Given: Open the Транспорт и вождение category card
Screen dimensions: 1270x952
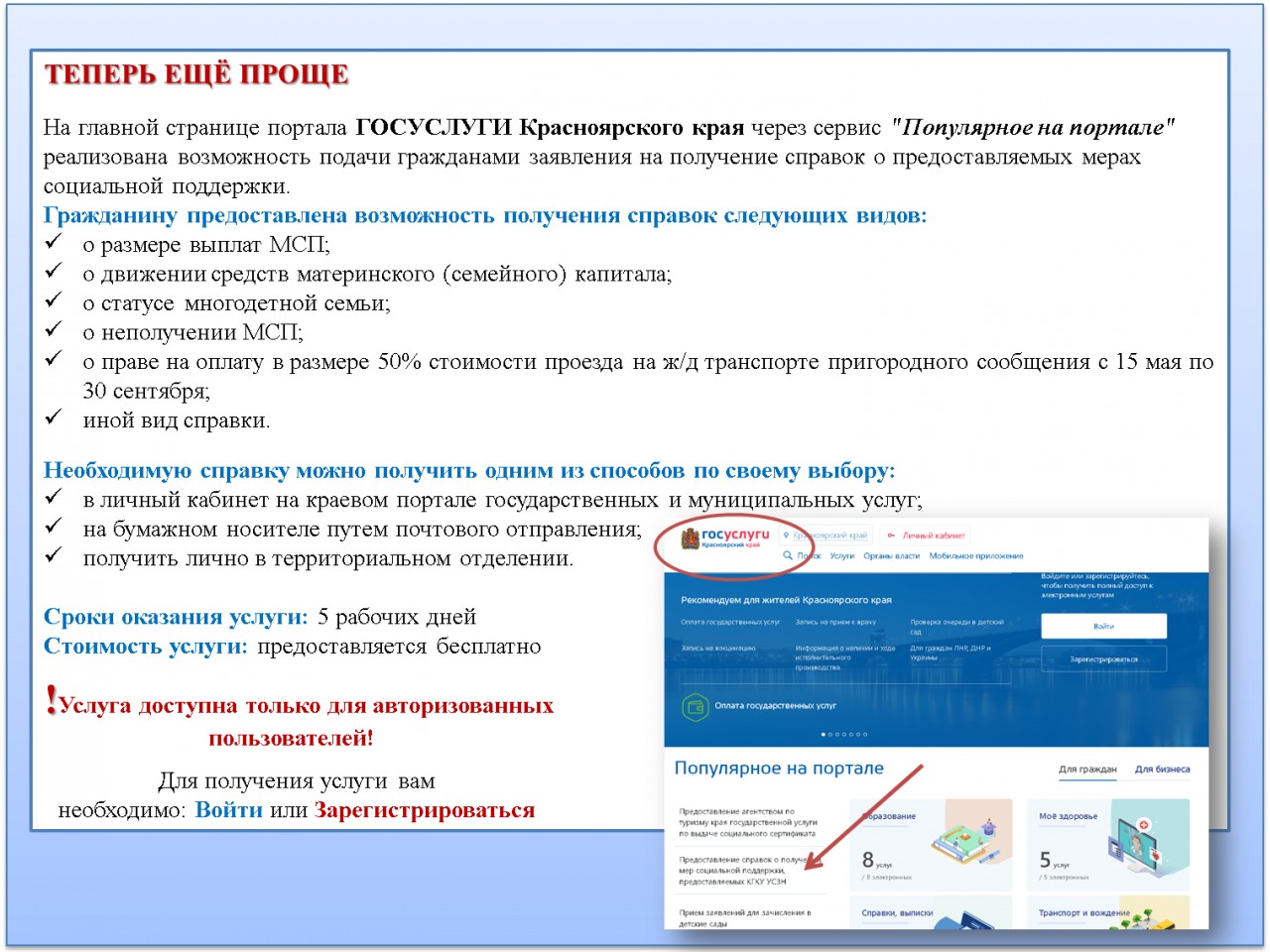Looking at the screenshot, I should pyautogui.click(x=1107, y=912).
